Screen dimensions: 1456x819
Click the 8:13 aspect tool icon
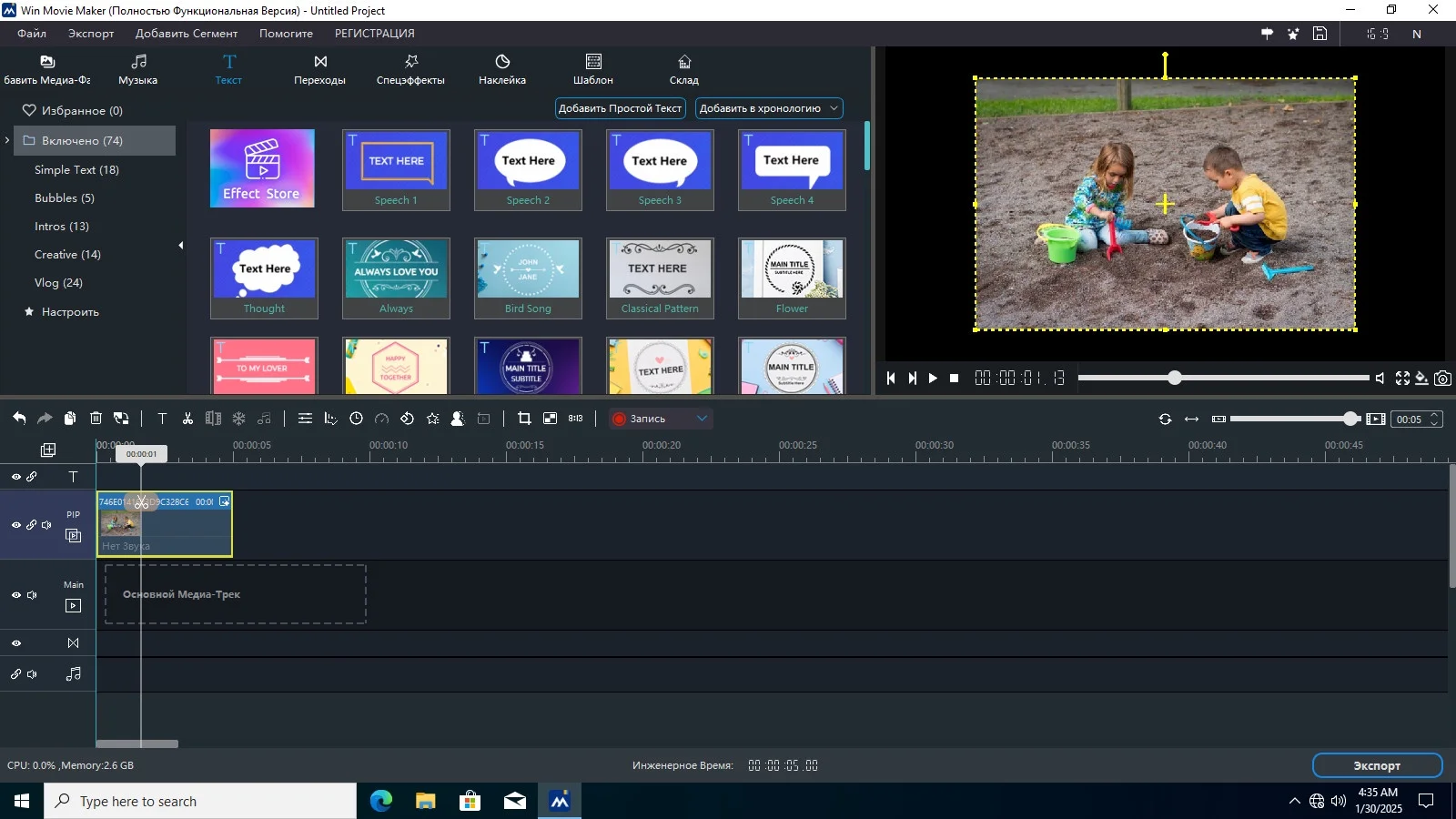[575, 419]
